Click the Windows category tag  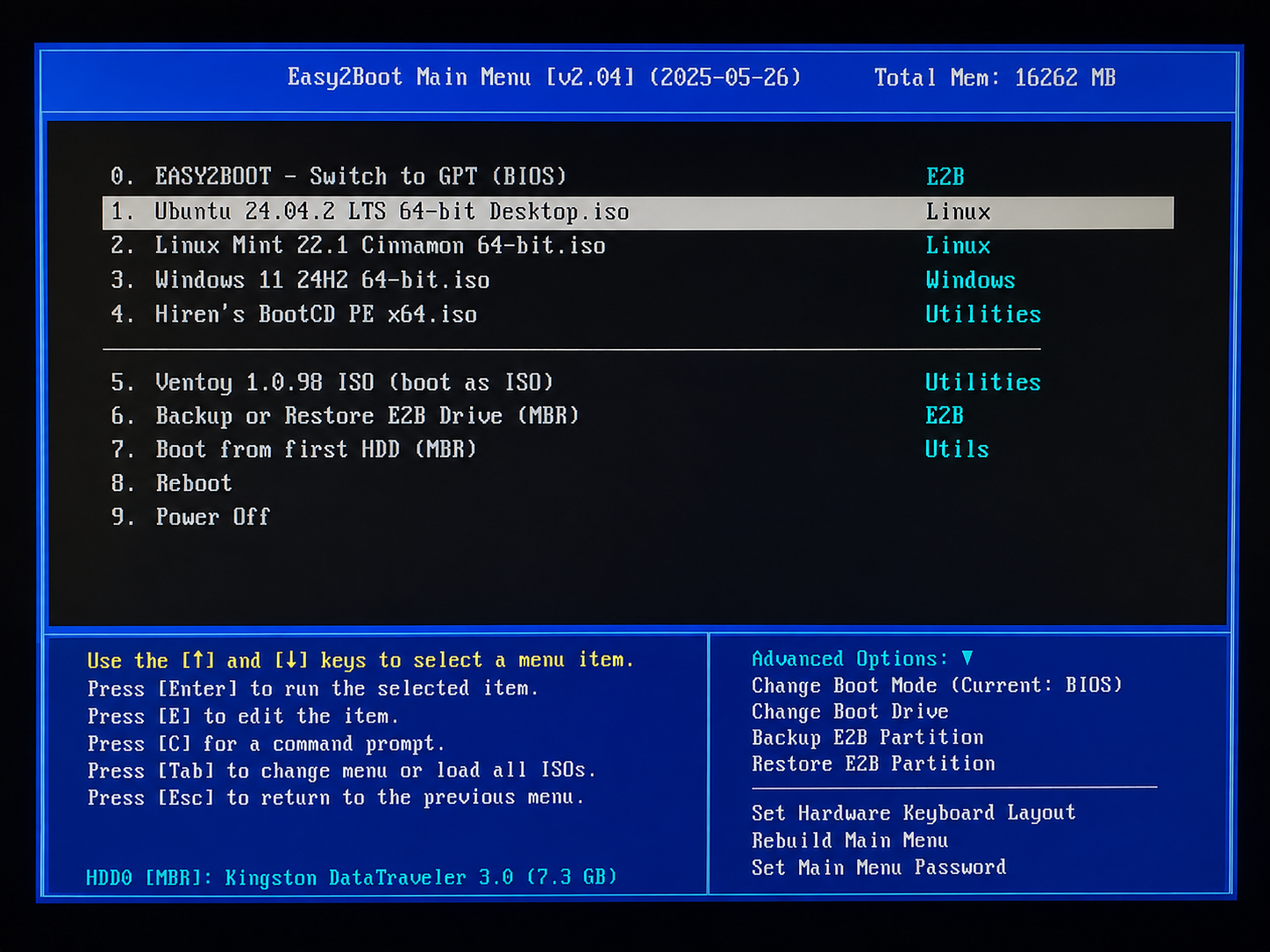(970, 280)
